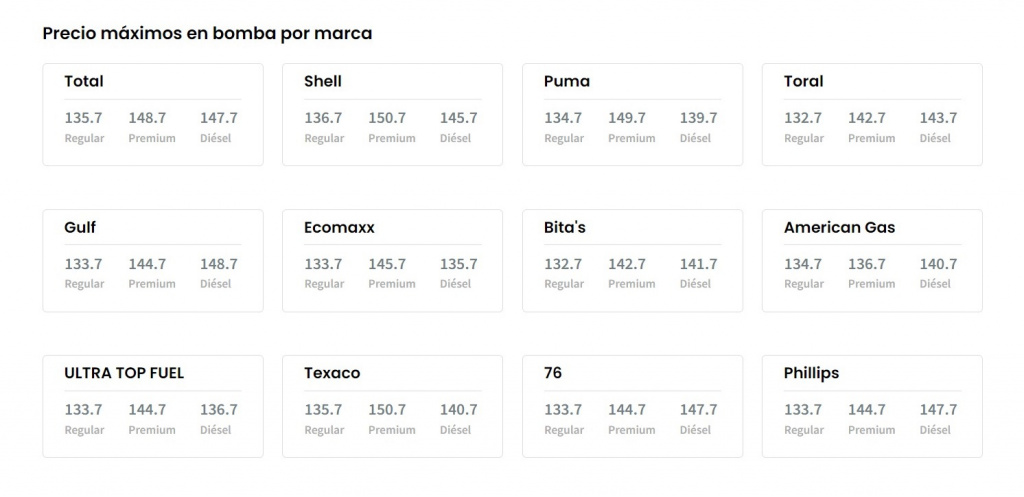
Task: Select the ULTRA TOP FUEL heading
Action: 124,373
